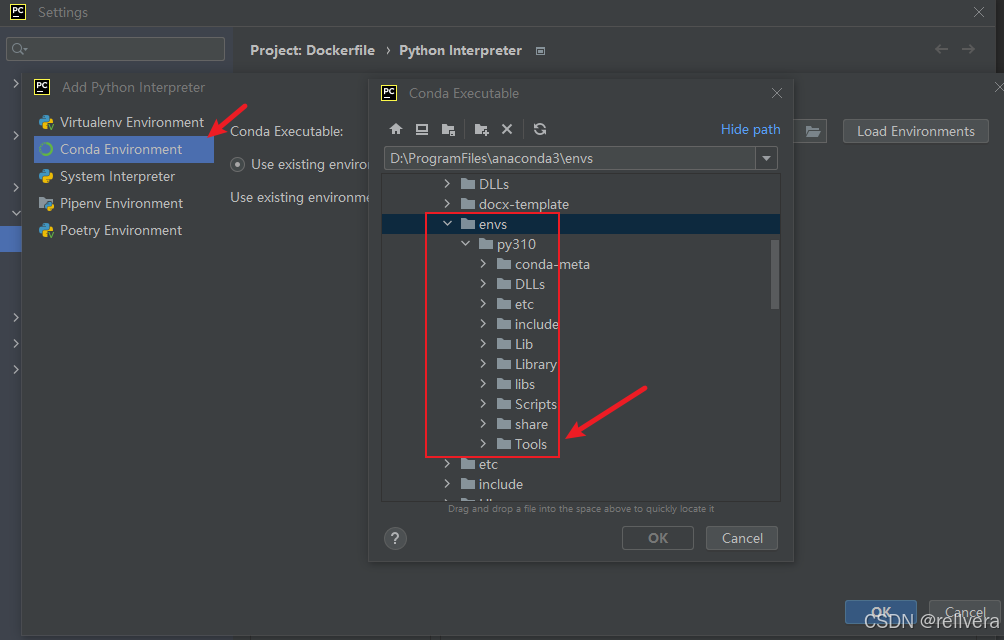Click the Poetry Environment python icon
The image size is (1004, 640).
pyautogui.click(x=46, y=230)
